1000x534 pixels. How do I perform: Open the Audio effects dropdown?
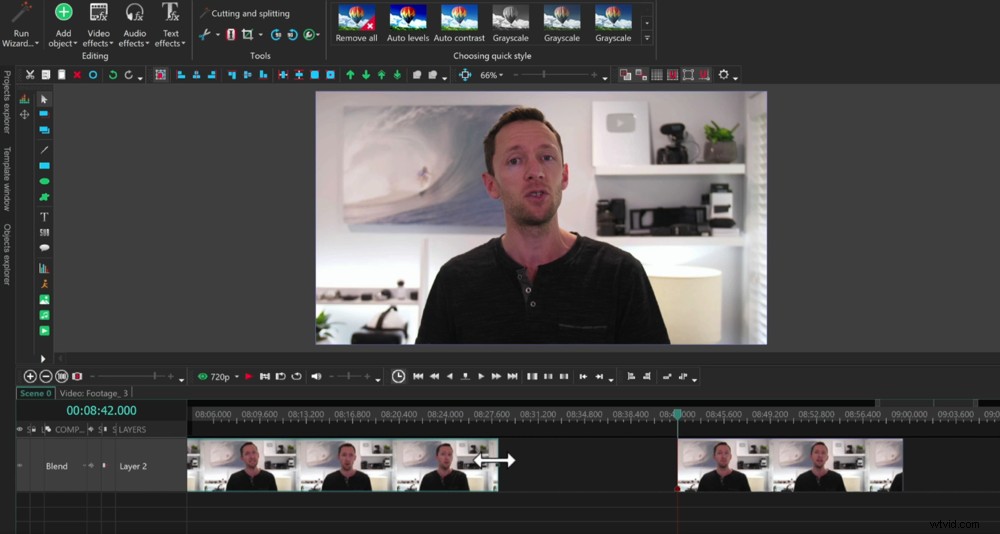(x=134, y=25)
